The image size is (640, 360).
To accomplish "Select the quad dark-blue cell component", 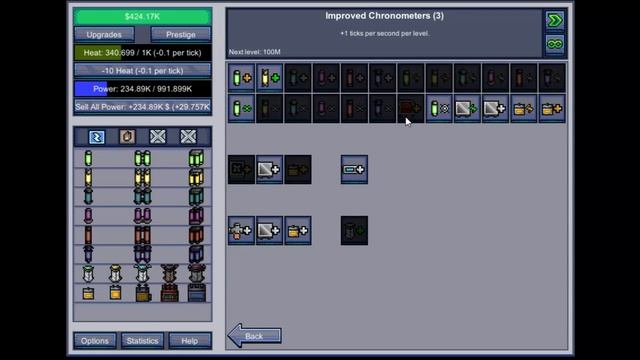I will pyautogui.click(x=196, y=254).
